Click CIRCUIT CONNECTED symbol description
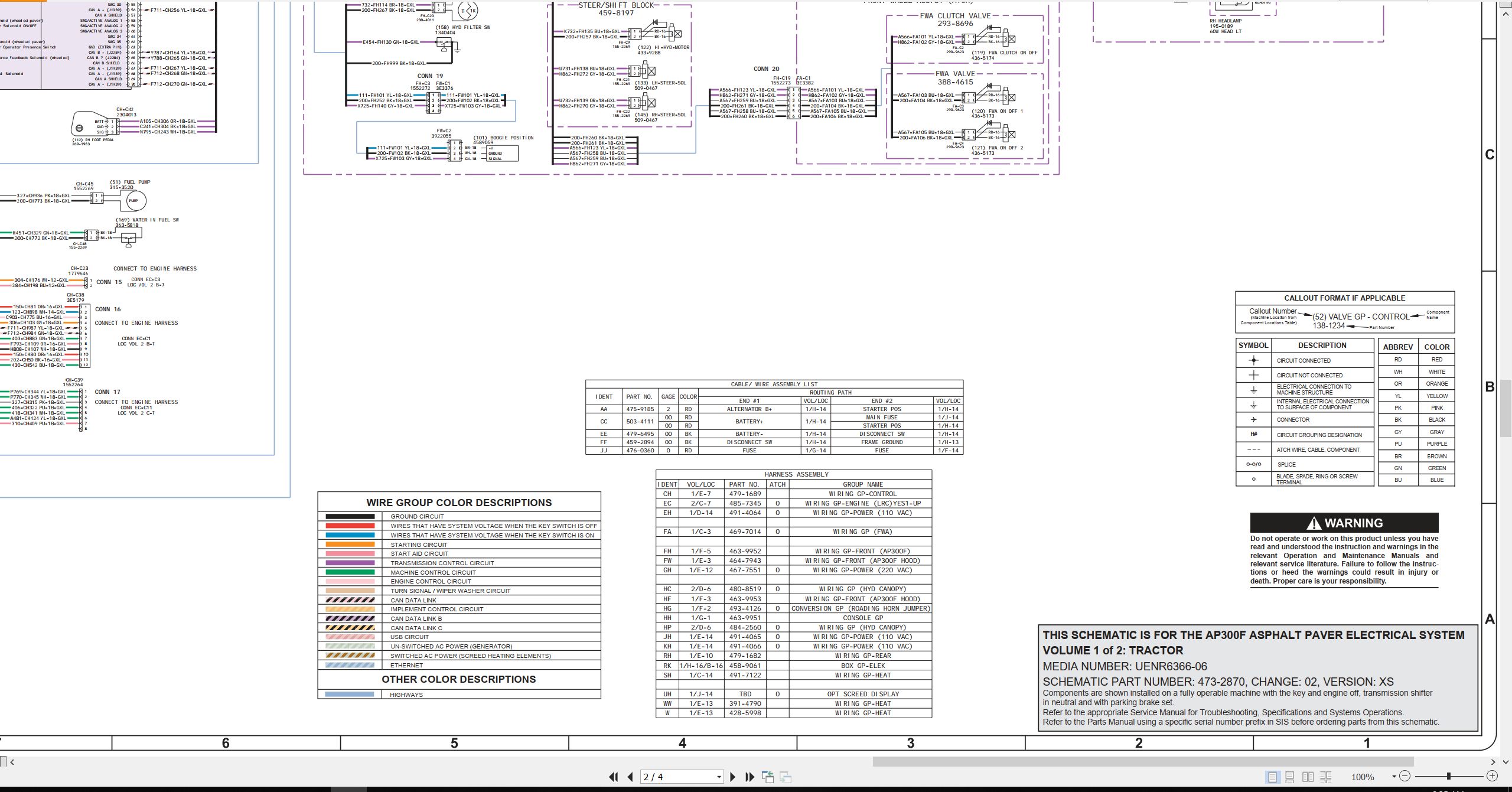The height and width of the screenshot is (792, 1512). tap(1304, 360)
